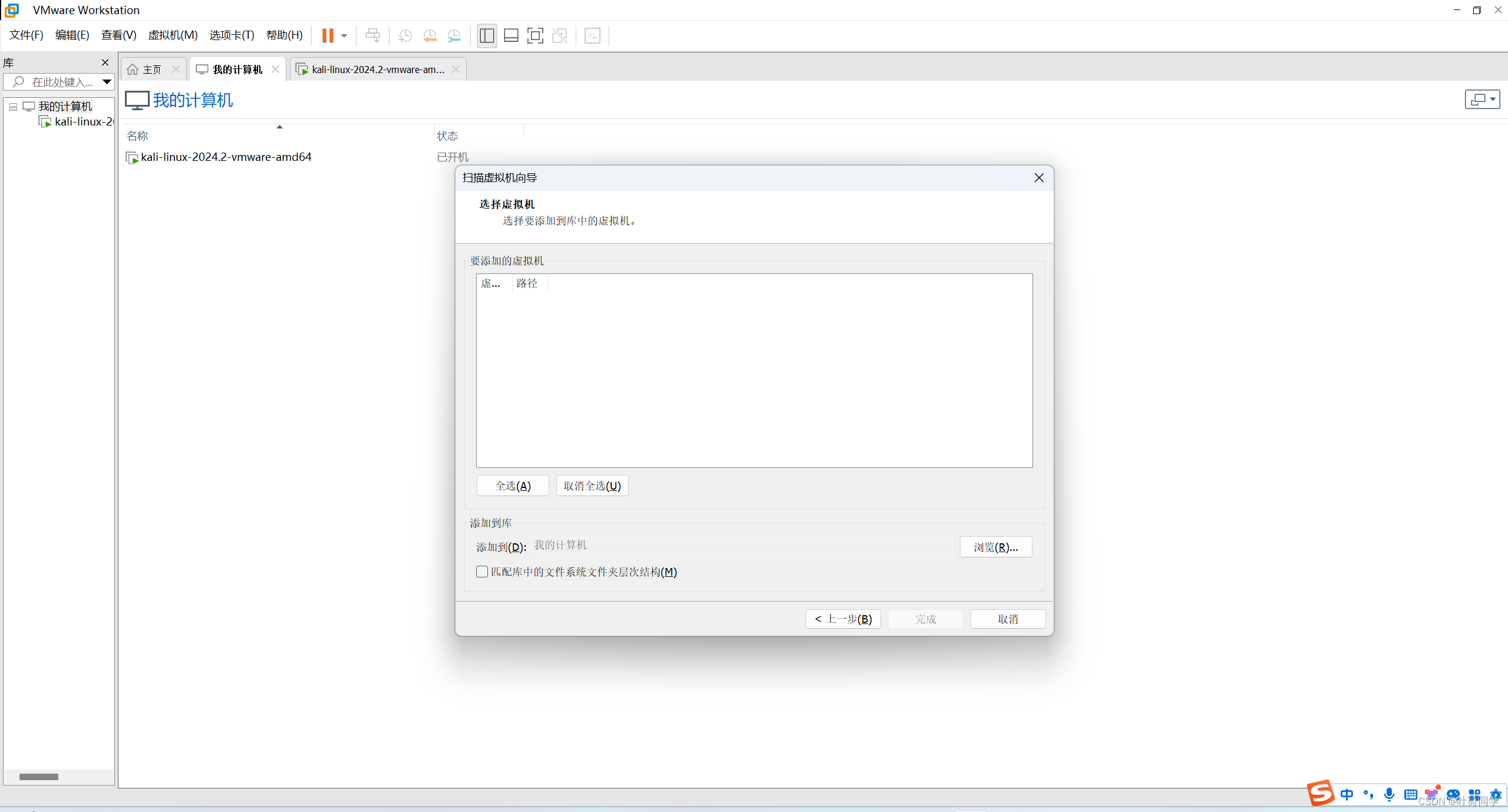Viewport: 1508px width, 812px height.
Task: Toggle the punctuation mode icon
Action: pos(1368,794)
